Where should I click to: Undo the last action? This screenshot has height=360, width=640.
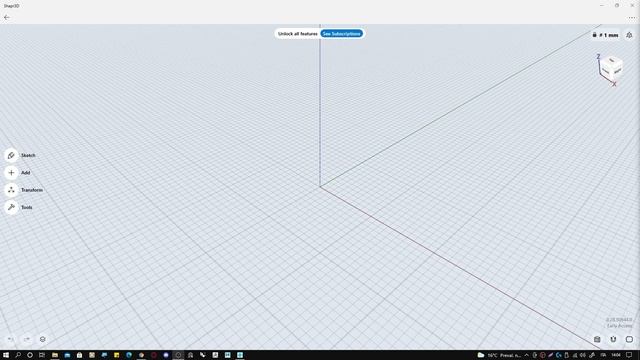coord(11,339)
